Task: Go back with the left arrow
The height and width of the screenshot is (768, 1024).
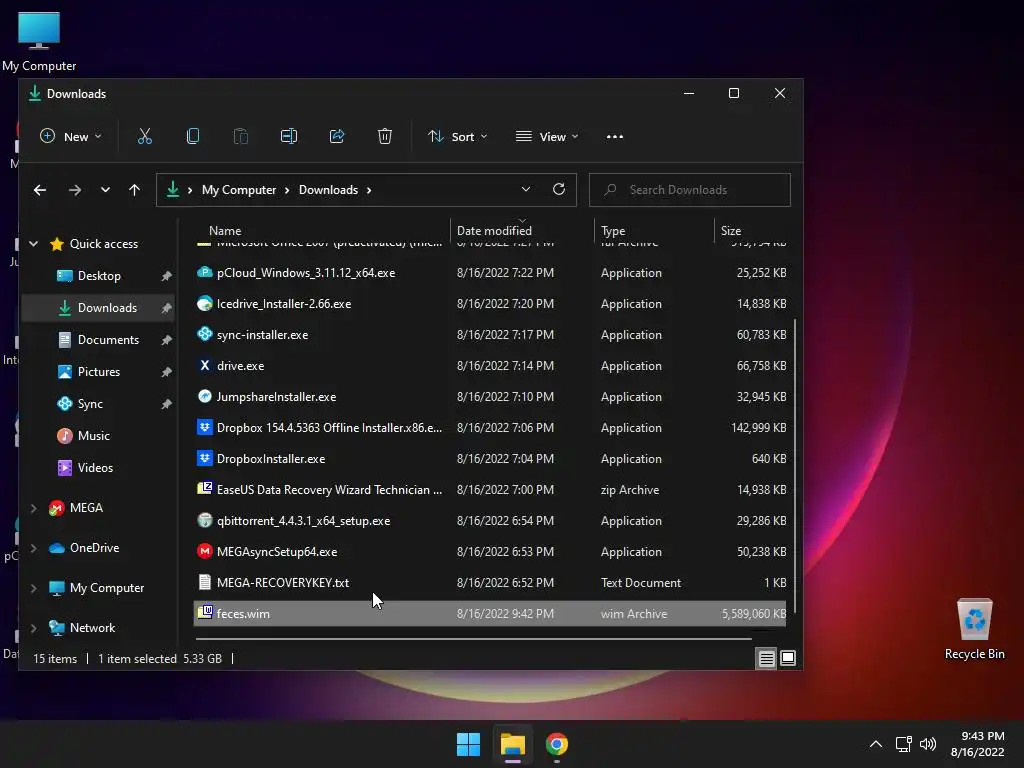Action: [x=40, y=190]
